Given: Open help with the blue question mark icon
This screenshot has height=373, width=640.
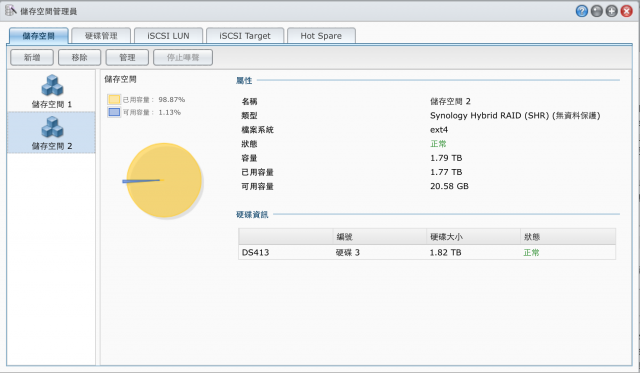Looking at the screenshot, I should [582, 11].
